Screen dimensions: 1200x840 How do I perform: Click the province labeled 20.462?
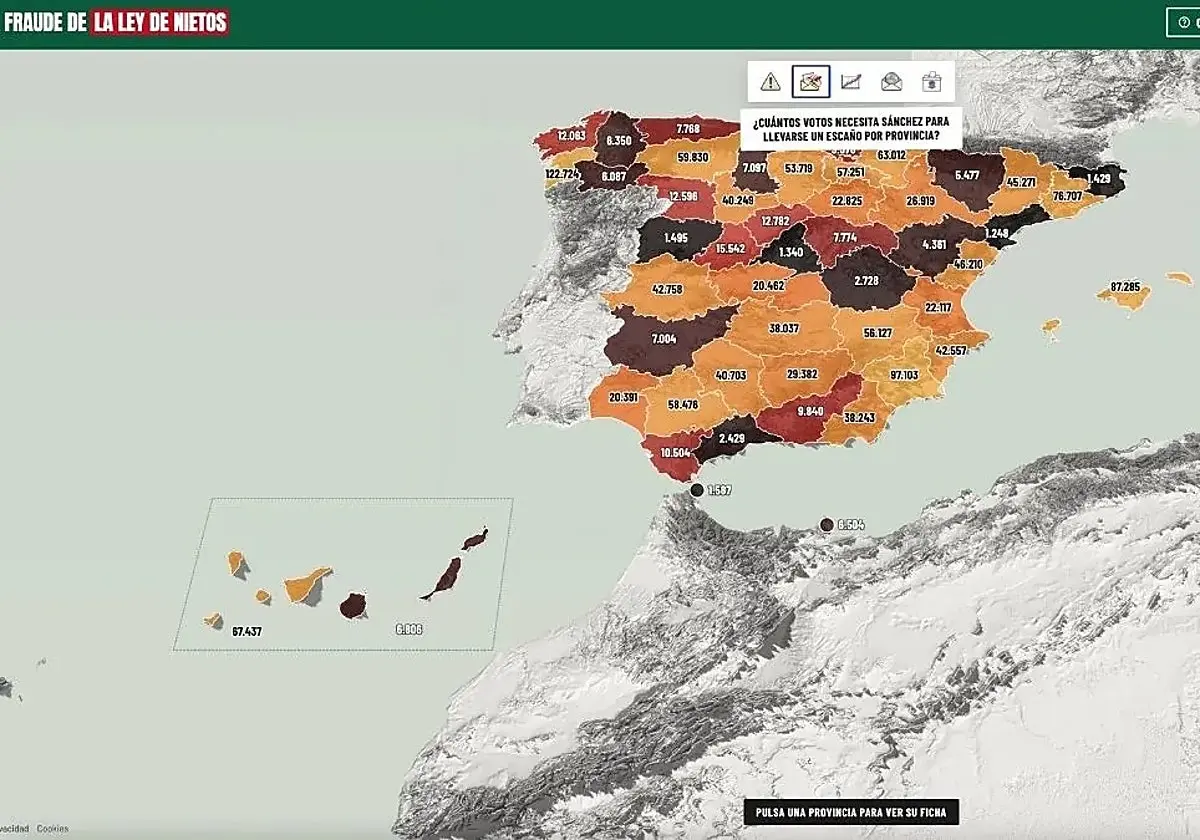tap(768, 286)
